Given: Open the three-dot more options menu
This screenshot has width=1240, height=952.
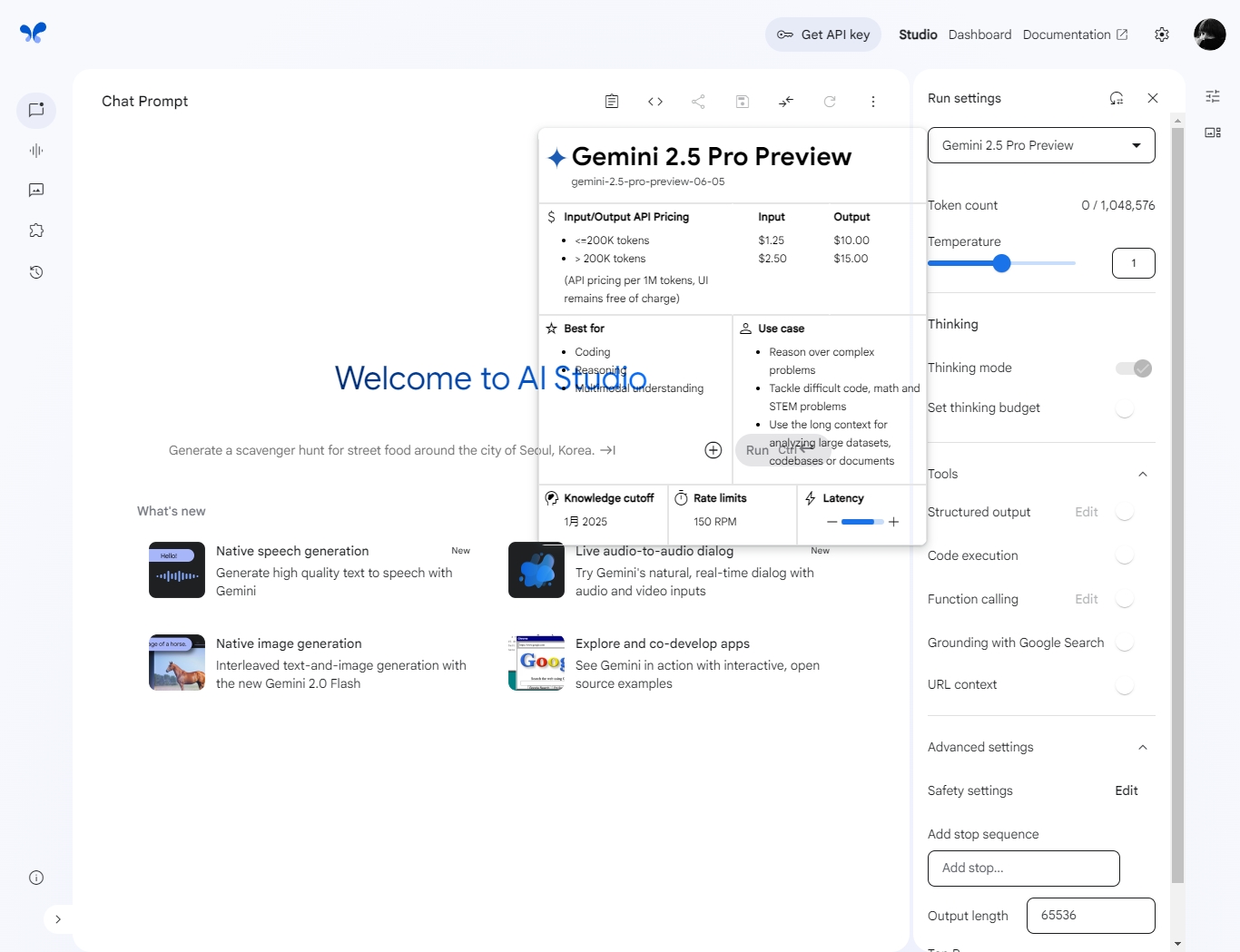Looking at the screenshot, I should 873,102.
